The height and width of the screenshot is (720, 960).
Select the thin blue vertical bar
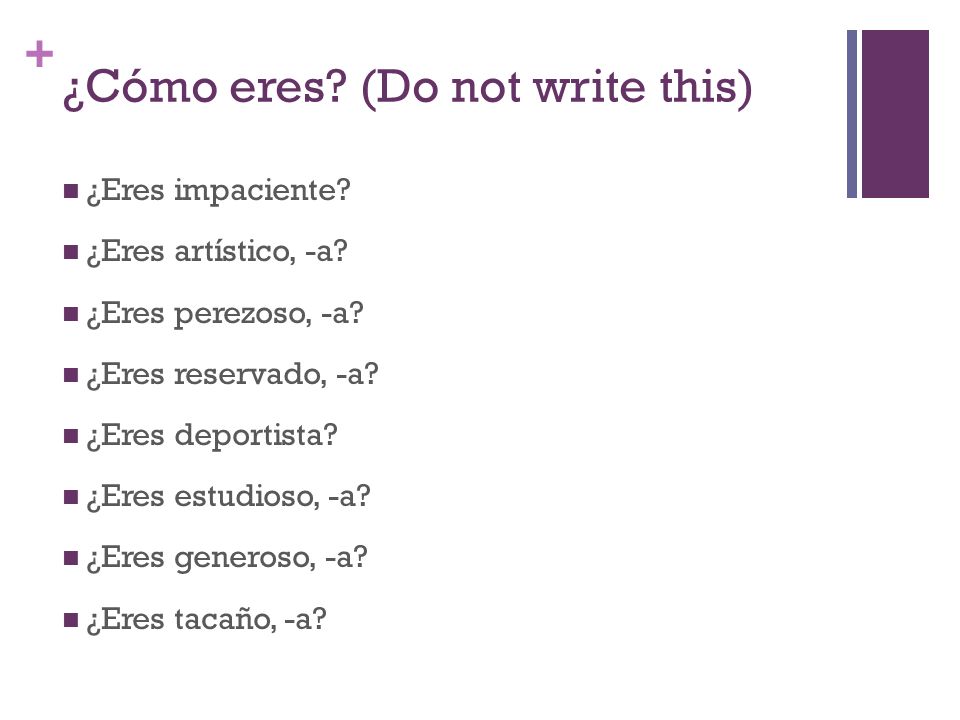pyautogui.click(x=852, y=114)
